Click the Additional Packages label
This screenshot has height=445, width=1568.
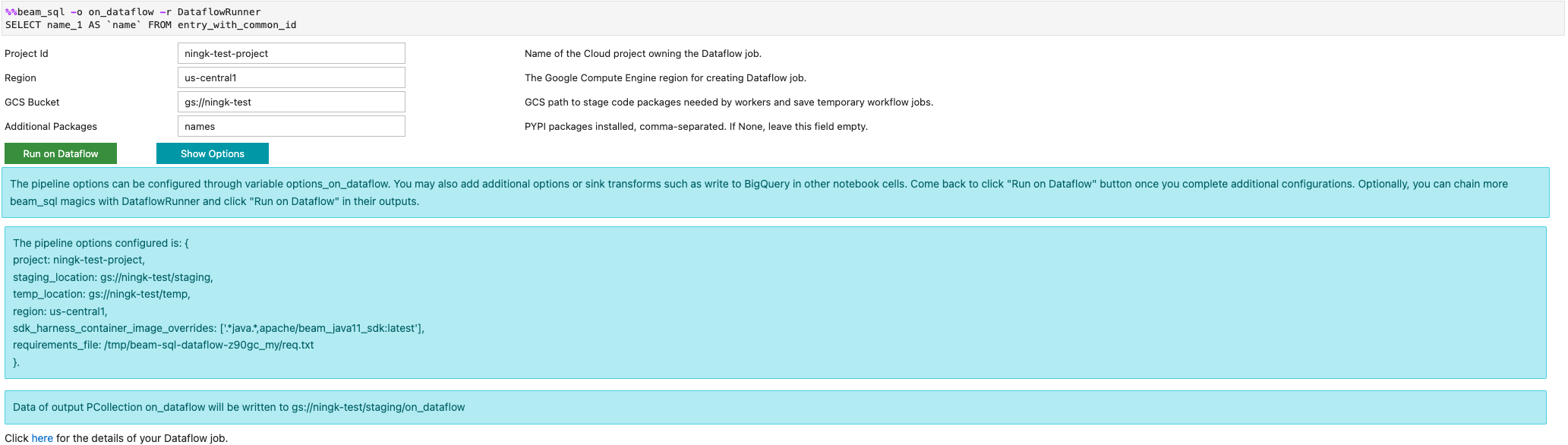(51, 127)
